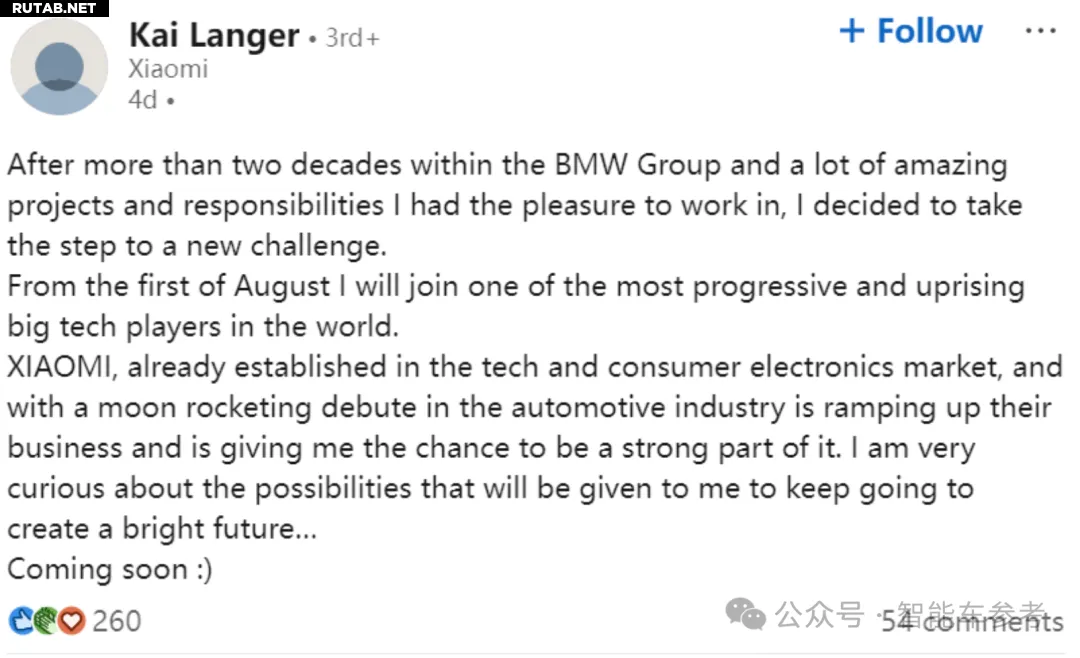Click the blue thumbs-up like reaction icon
The width and height of the screenshot is (1080, 658).
tap(21, 621)
